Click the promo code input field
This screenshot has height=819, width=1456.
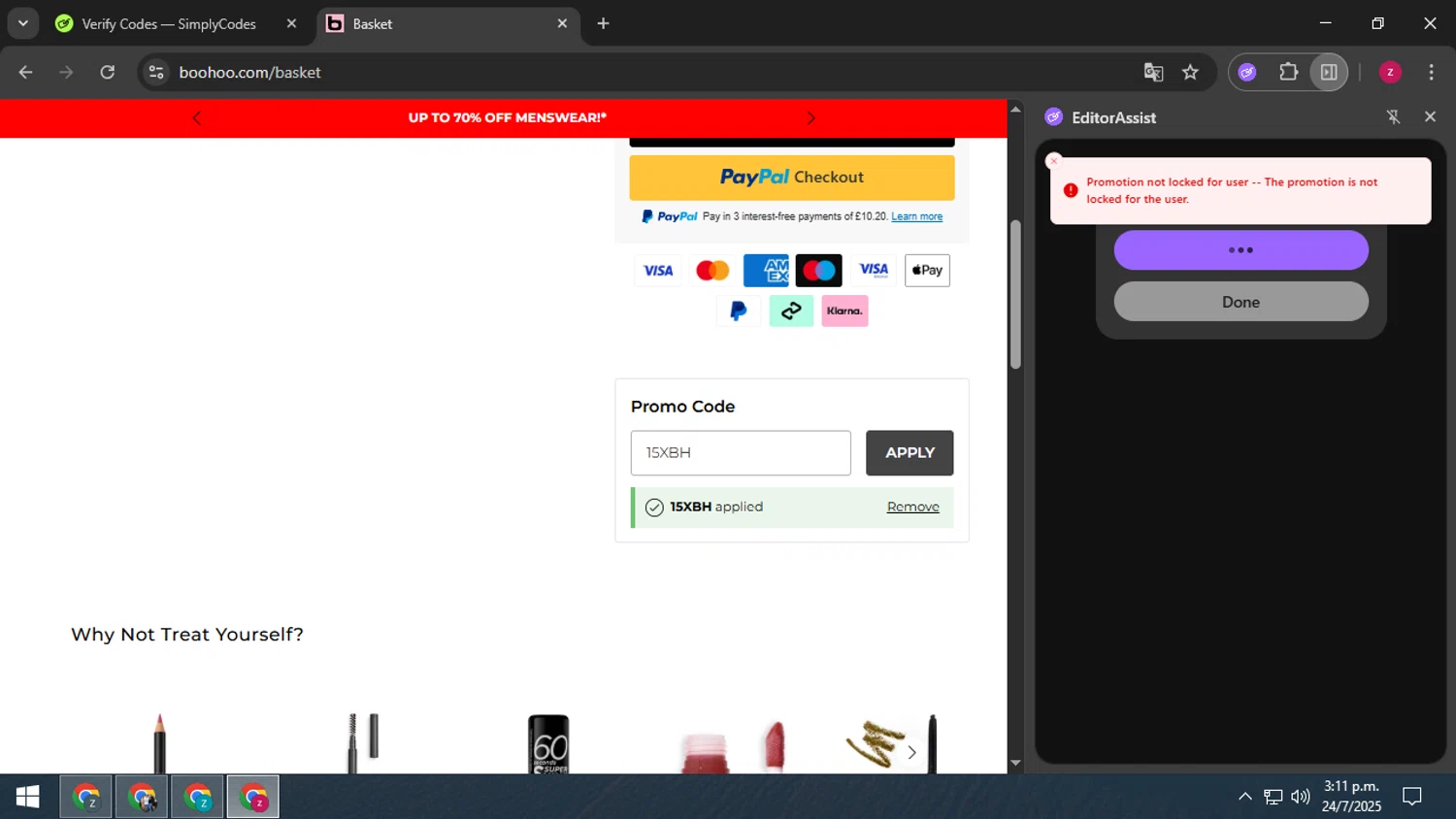741,453
